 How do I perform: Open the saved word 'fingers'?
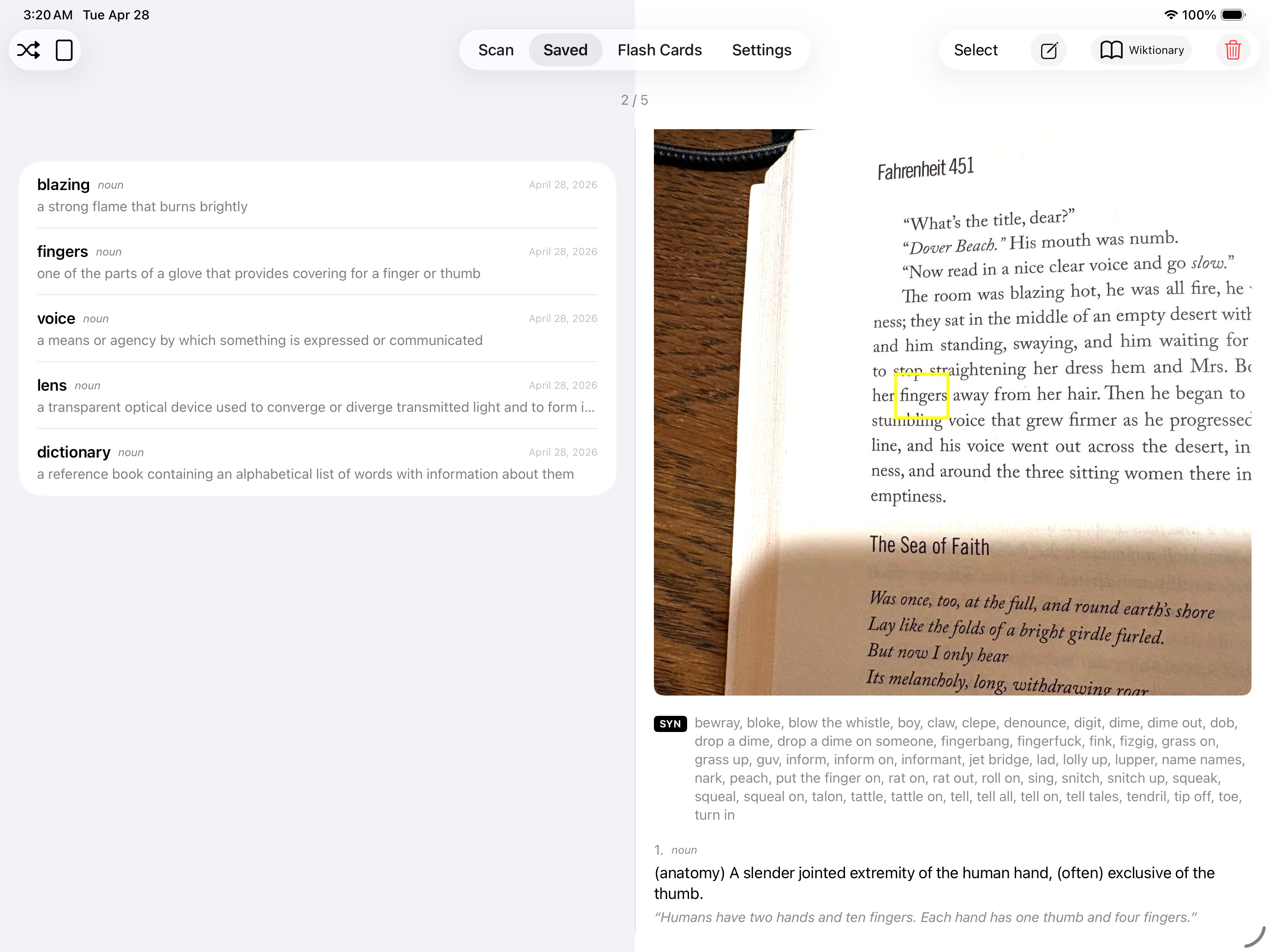pos(317,262)
